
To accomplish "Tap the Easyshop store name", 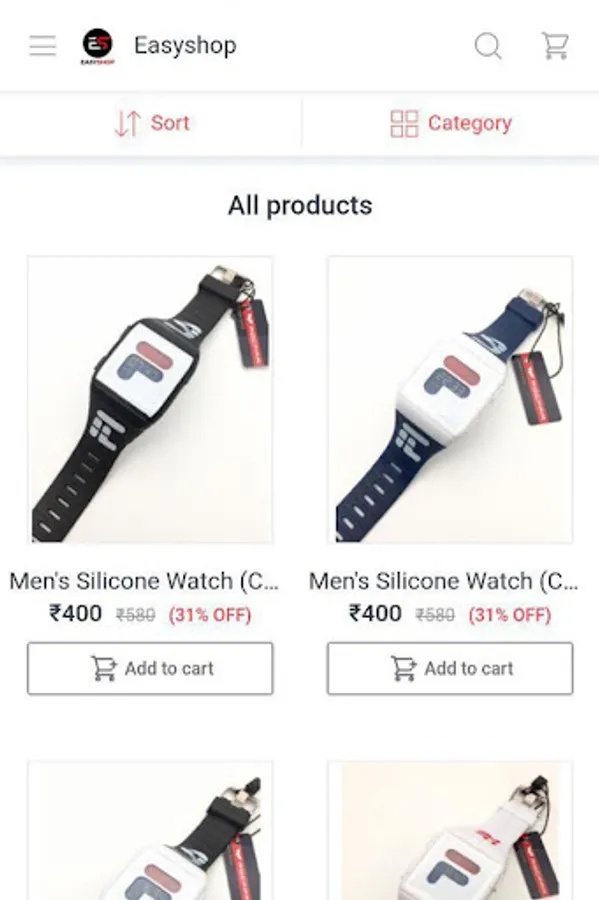I will [x=185, y=45].
